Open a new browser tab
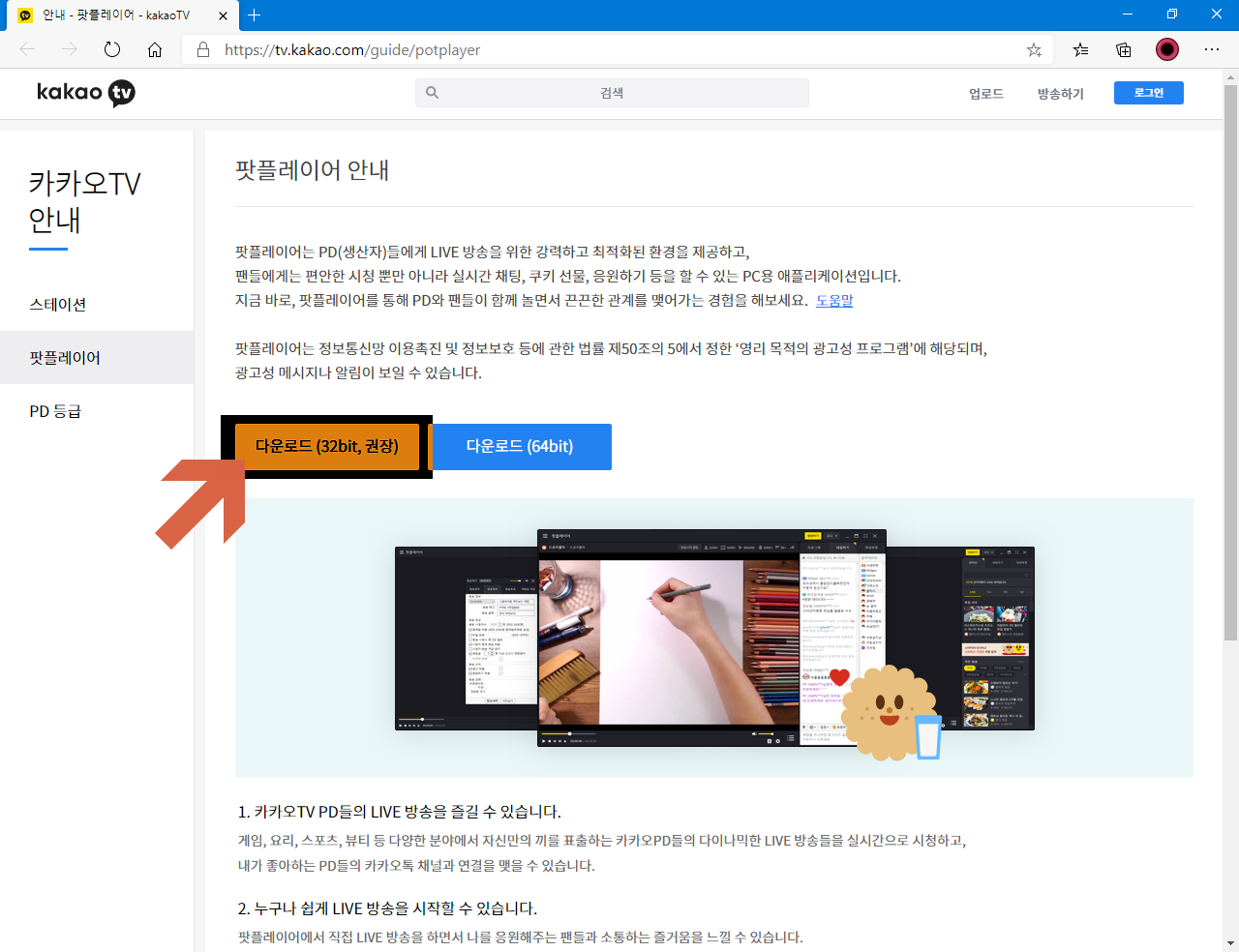Screen dimensions: 1239x952 [x=255, y=15]
